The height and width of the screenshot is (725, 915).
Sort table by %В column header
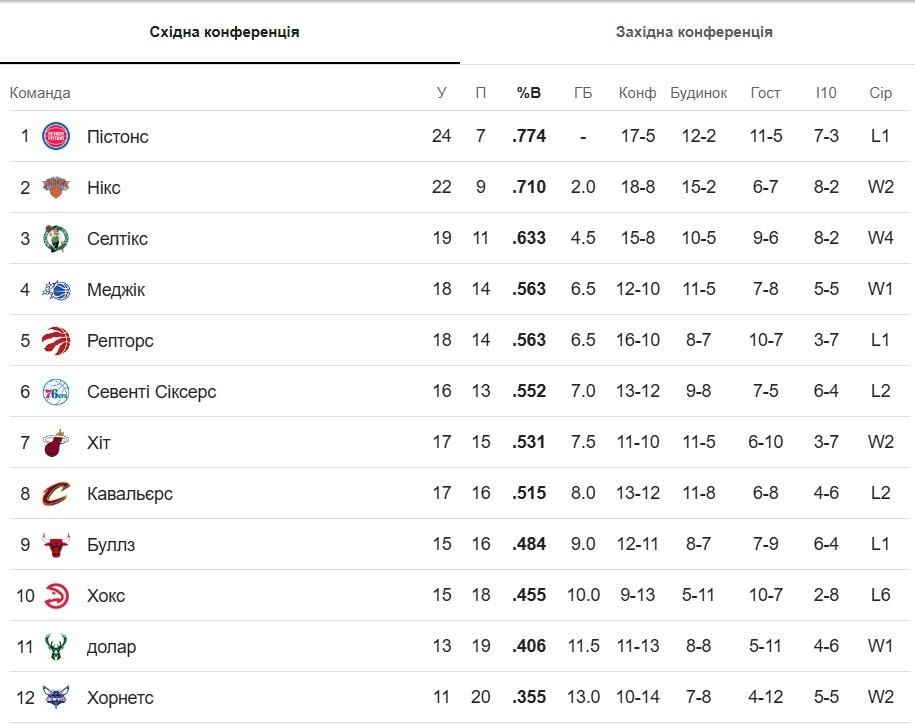(529, 93)
